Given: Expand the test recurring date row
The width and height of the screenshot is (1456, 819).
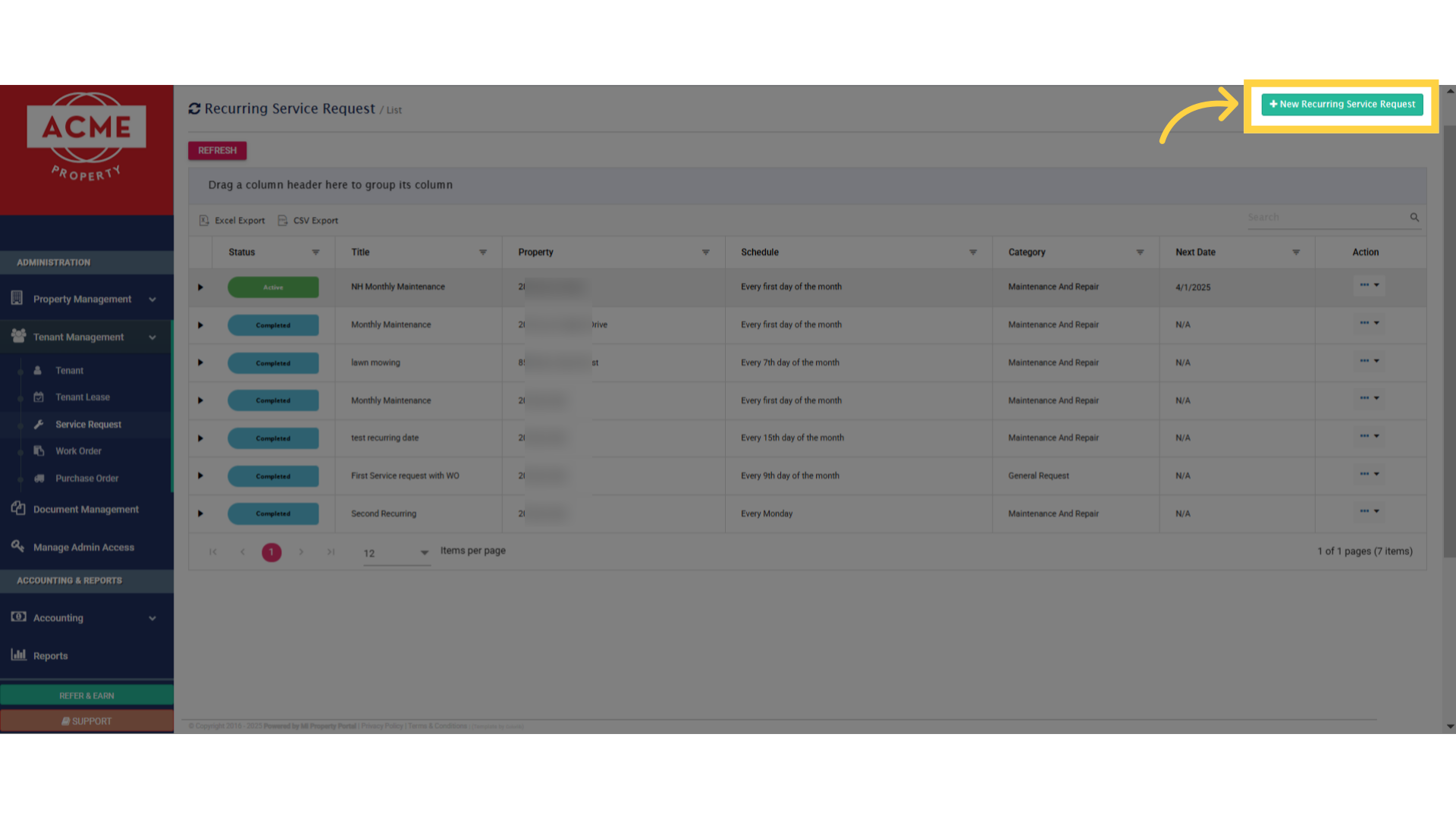Looking at the screenshot, I should pyautogui.click(x=200, y=438).
